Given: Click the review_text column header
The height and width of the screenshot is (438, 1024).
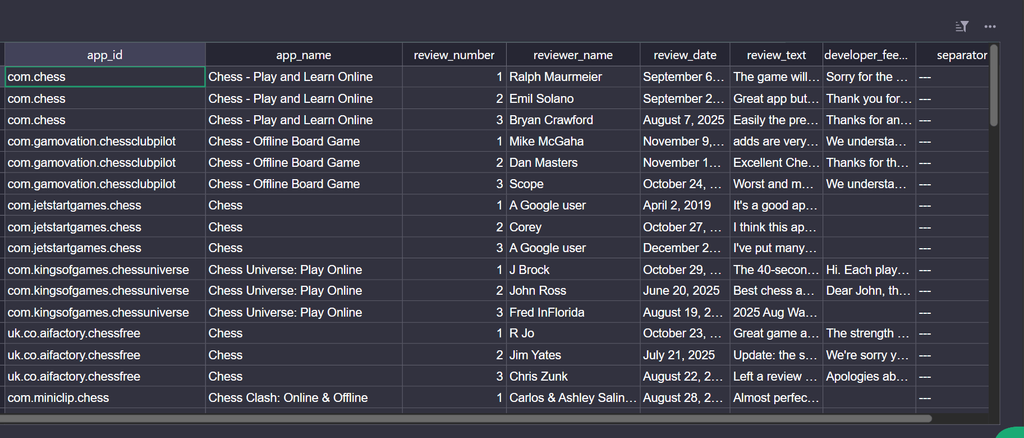Looking at the screenshot, I should [x=776, y=55].
